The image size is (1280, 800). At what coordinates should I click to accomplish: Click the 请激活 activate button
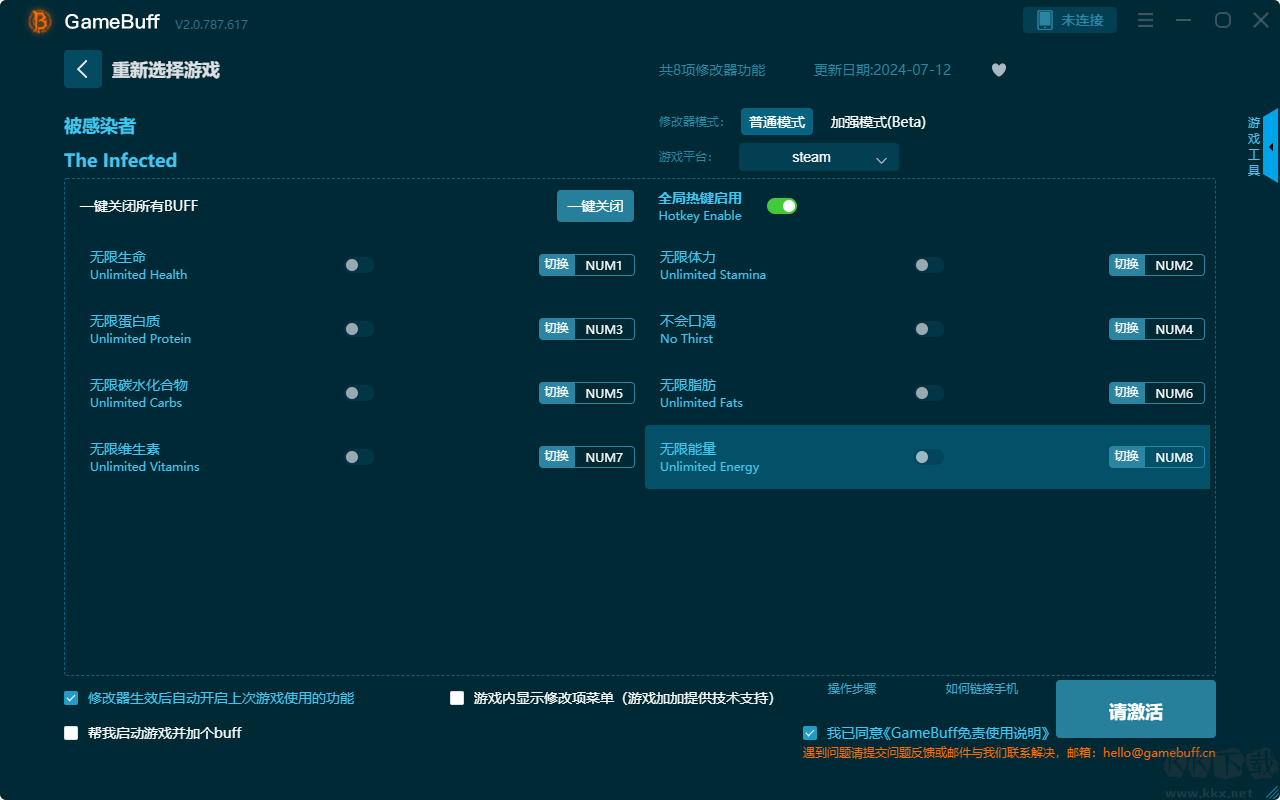click(1136, 712)
